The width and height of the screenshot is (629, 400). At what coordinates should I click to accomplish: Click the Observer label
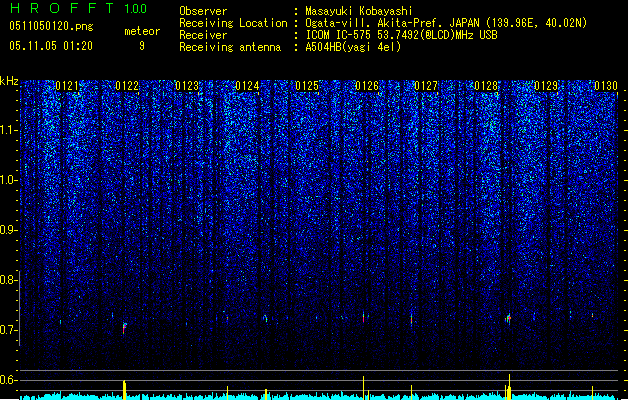click(x=203, y=11)
